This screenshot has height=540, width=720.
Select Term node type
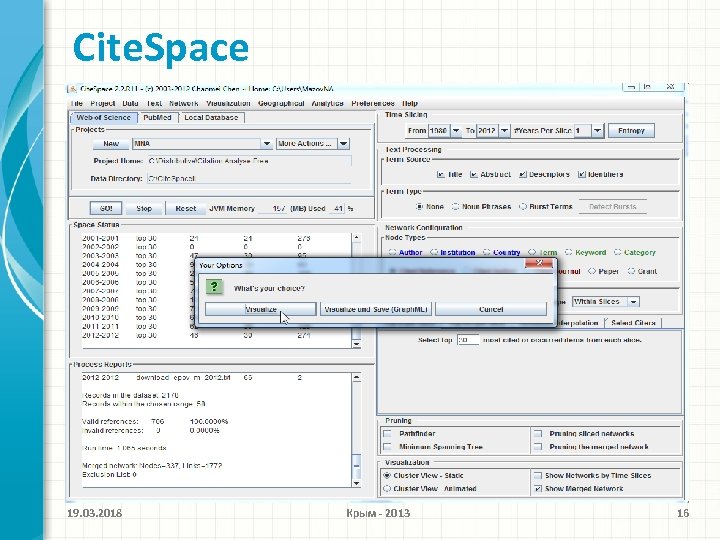click(x=532, y=253)
